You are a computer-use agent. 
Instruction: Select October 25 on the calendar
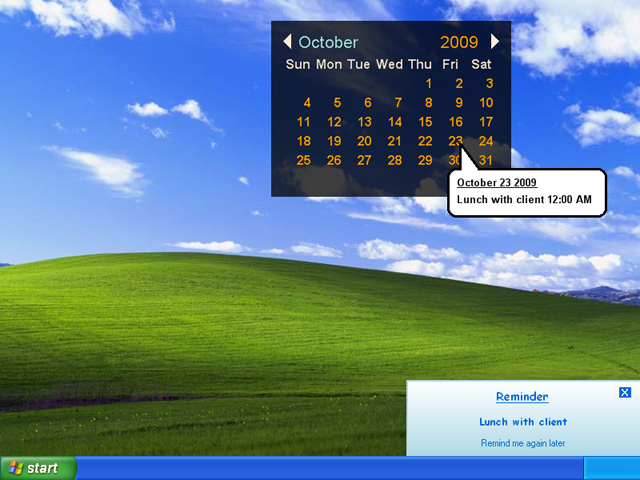(303, 160)
